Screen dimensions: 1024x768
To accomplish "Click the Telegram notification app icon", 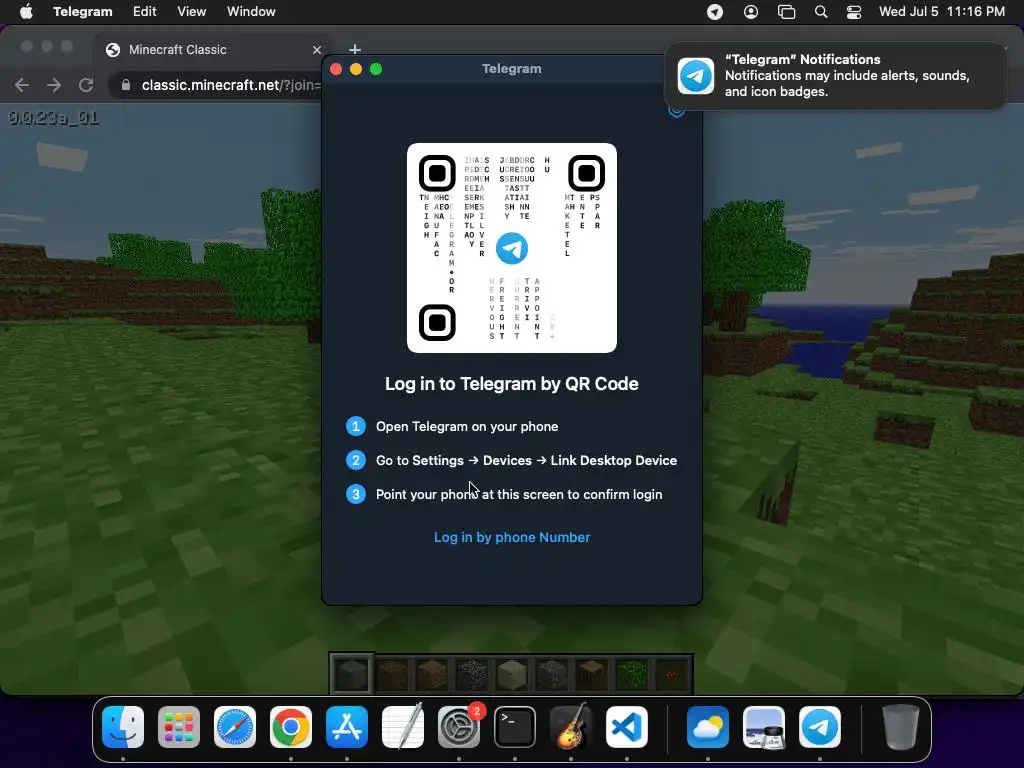I will (696, 76).
